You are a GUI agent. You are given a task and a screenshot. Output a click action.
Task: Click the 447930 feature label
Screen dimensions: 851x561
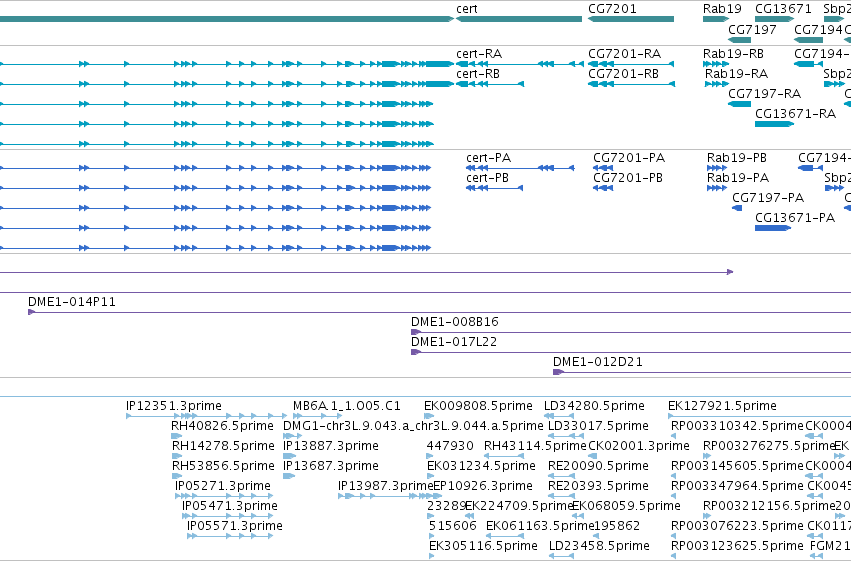click(450, 446)
